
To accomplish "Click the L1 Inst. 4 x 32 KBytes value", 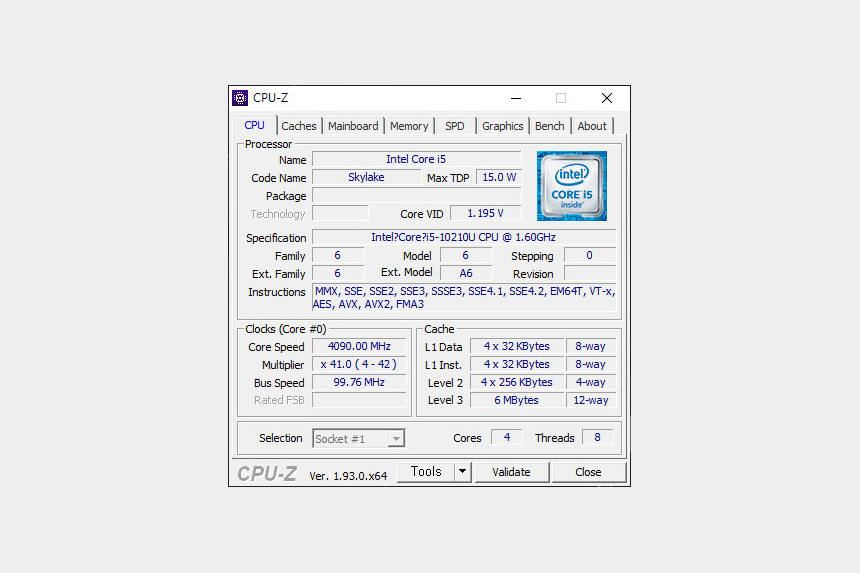I will point(517,364).
